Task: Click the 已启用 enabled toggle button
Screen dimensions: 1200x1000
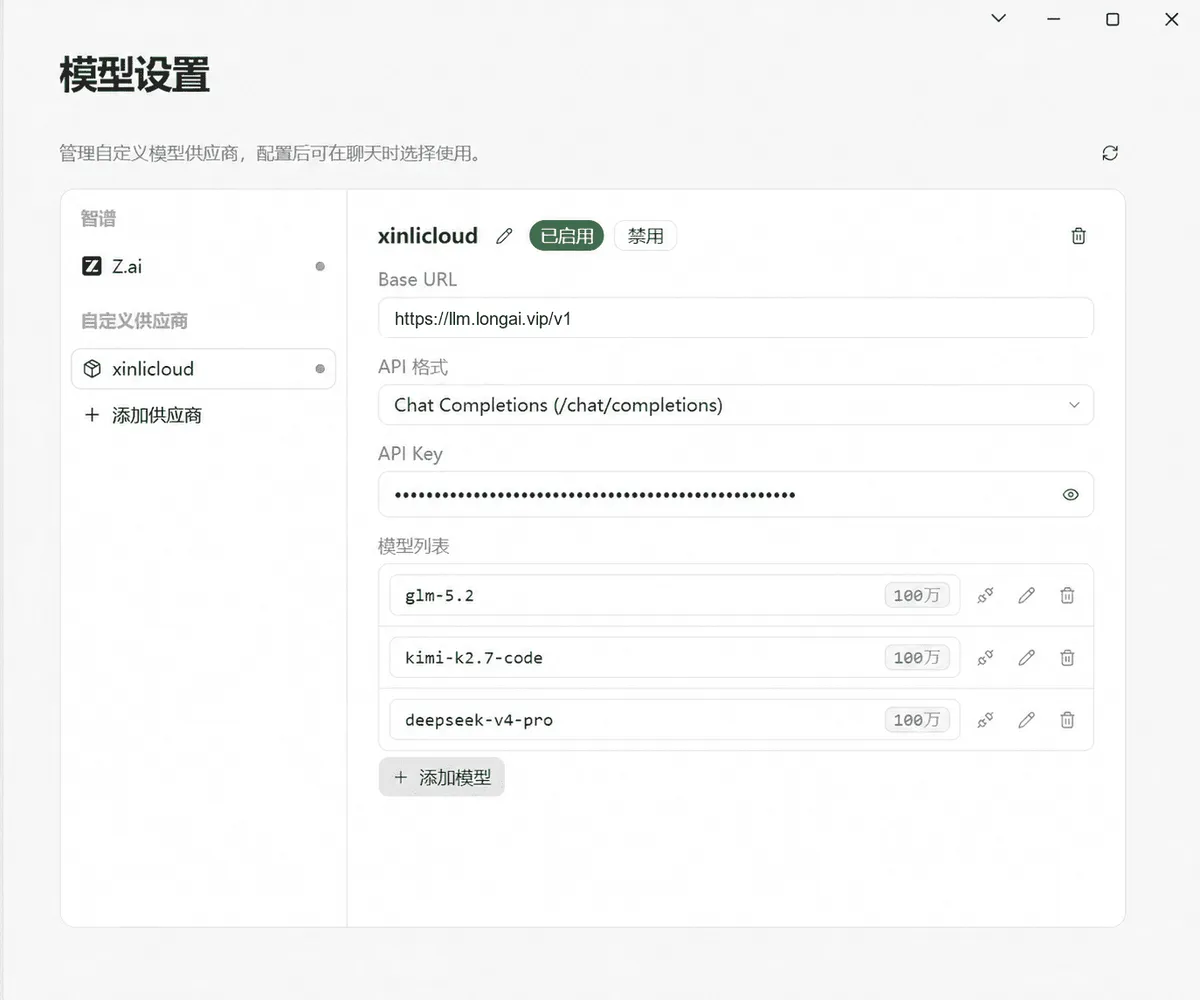Action: pyautogui.click(x=567, y=236)
